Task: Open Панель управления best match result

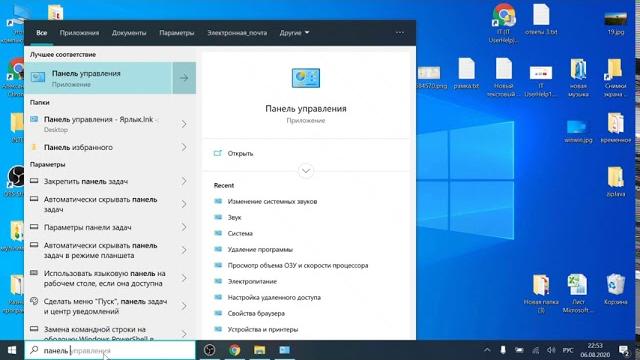Action: pyautogui.click(x=98, y=78)
